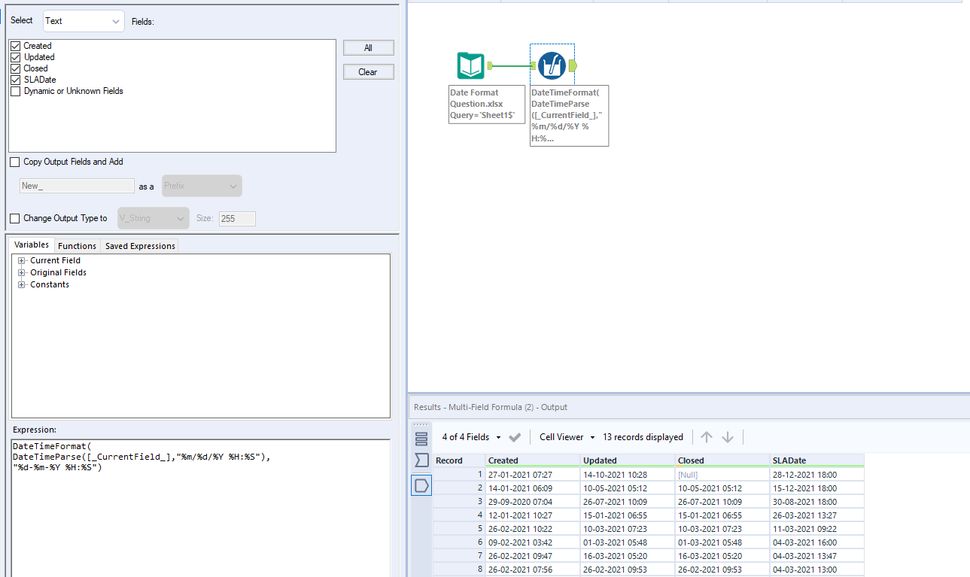Screen dimensions: 970x577
Task: Uncheck the Closed field checkbox
Action: coord(15,69)
